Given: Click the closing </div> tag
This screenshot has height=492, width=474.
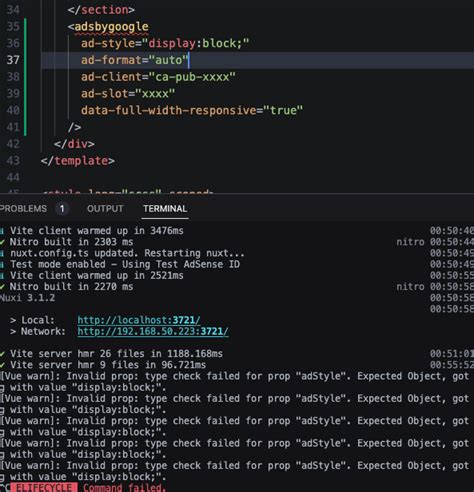Looking at the screenshot, I should pos(74,144).
